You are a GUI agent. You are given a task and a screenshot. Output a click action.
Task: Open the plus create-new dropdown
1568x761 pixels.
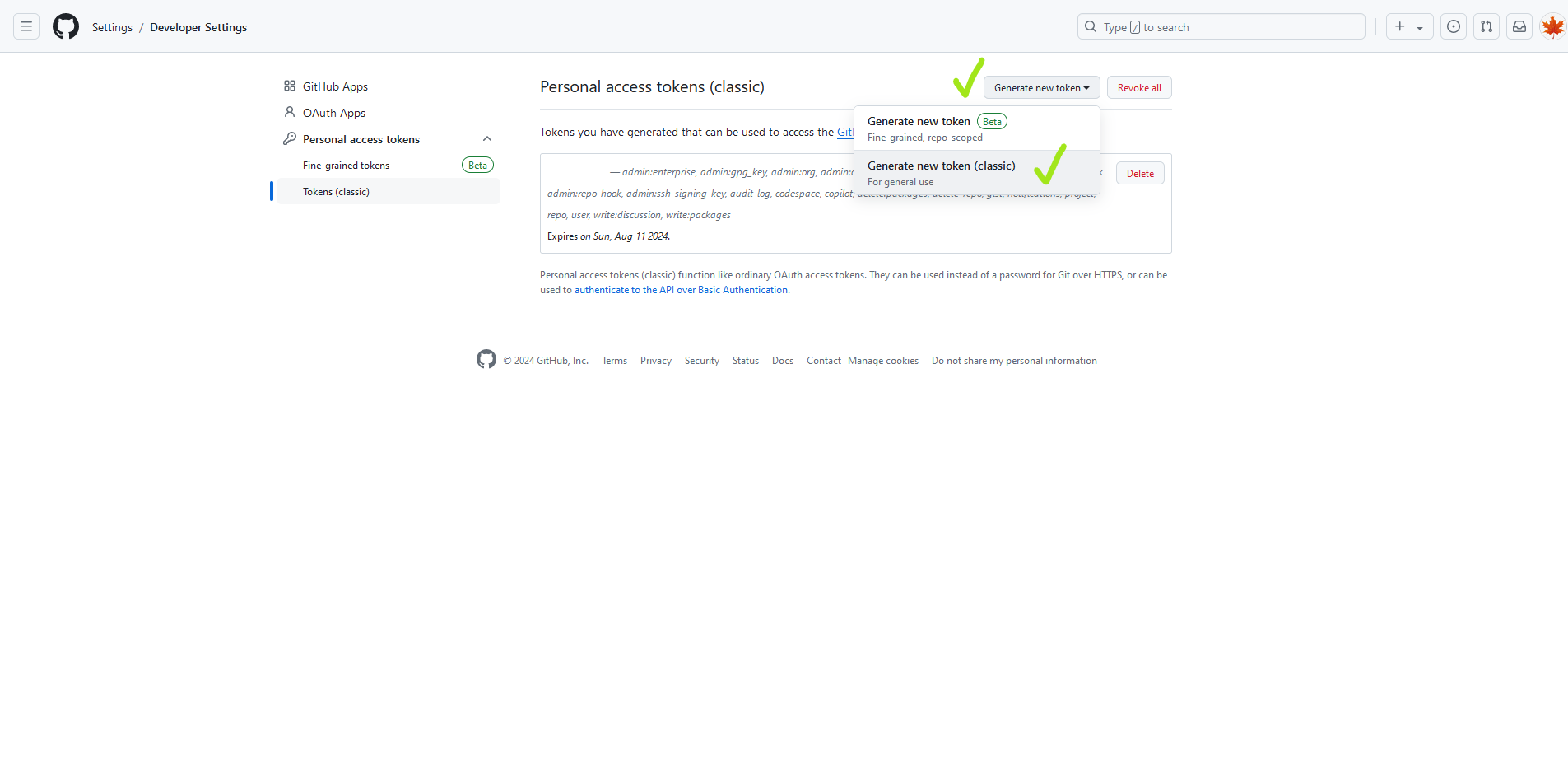[x=1408, y=27]
